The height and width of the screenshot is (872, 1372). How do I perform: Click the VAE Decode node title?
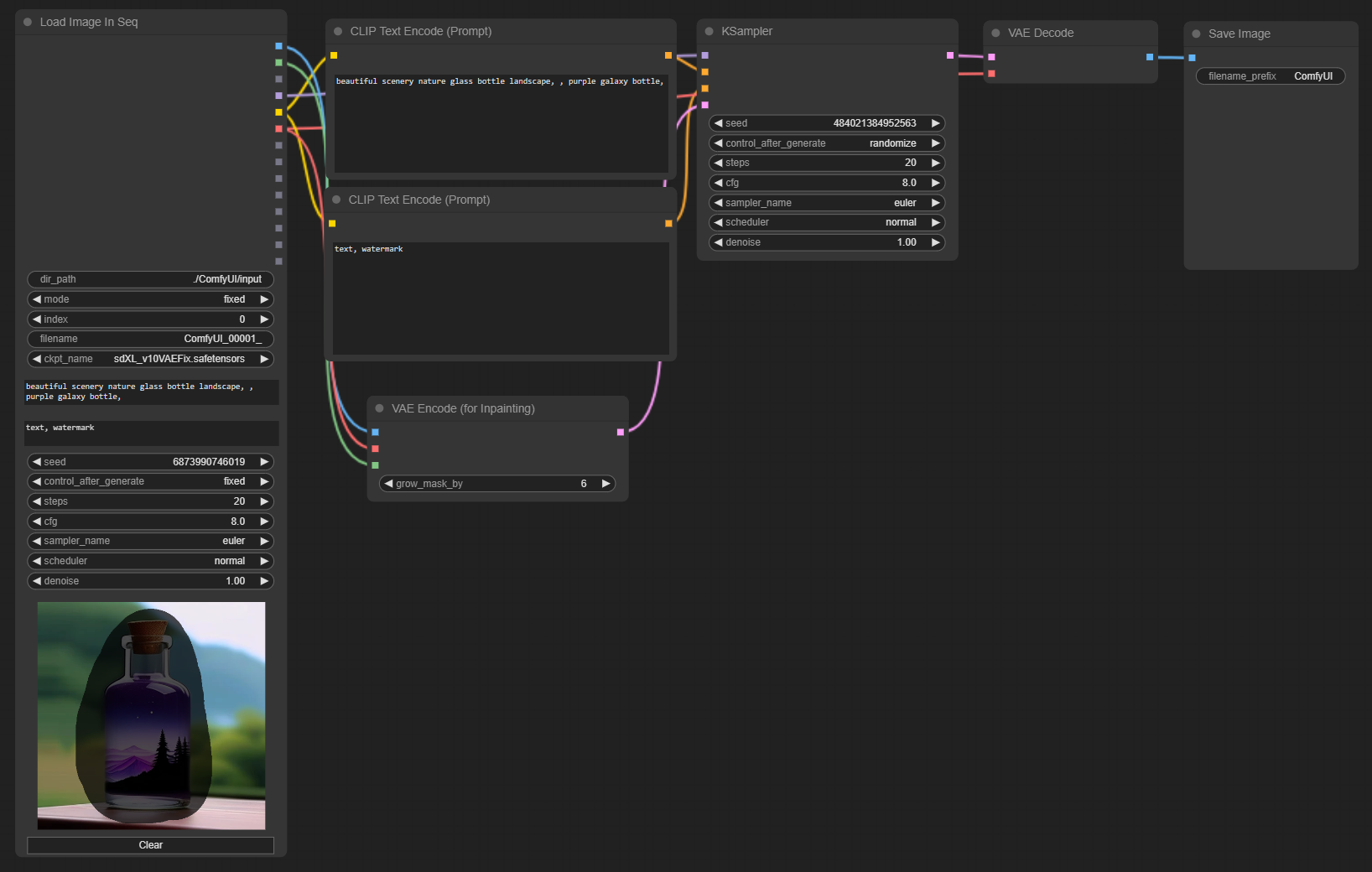pos(1041,34)
